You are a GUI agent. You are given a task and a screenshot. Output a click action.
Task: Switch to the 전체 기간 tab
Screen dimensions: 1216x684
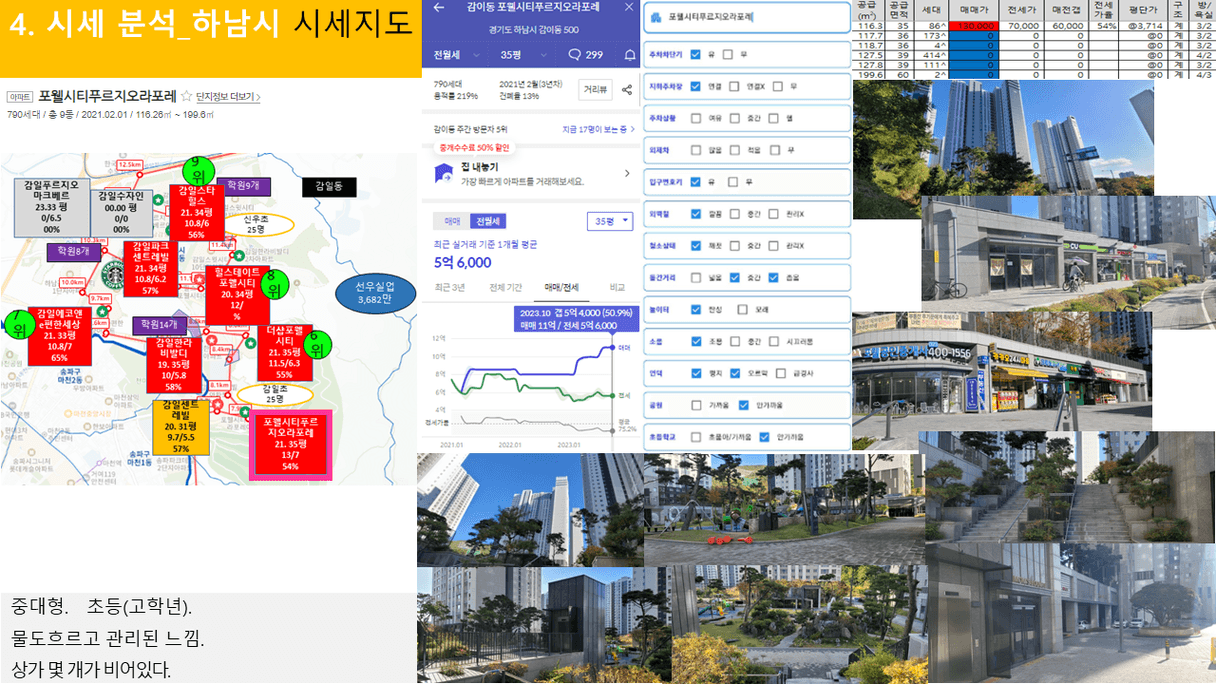(x=505, y=287)
